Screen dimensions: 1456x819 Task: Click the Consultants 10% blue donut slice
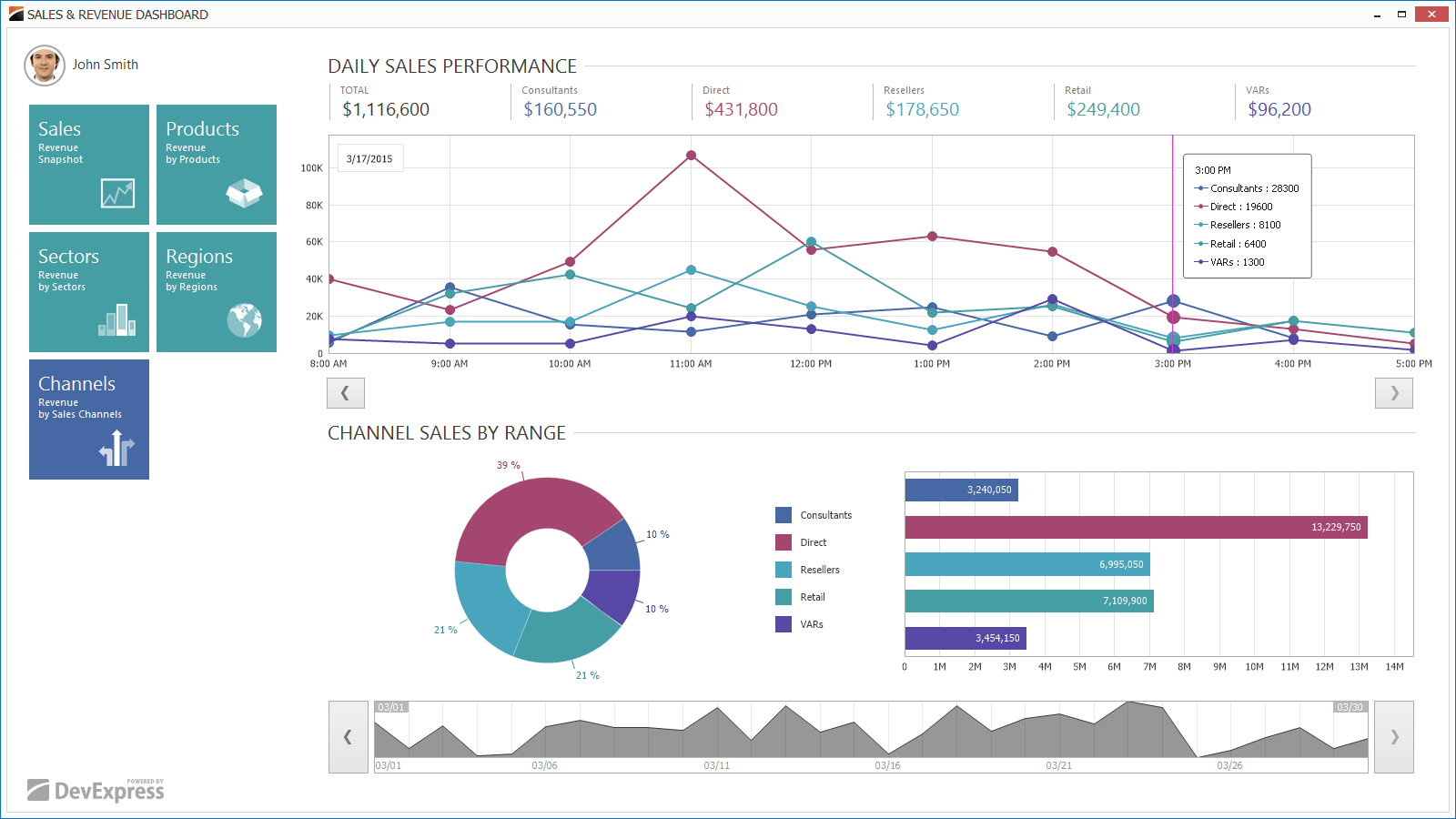point(612,549)
